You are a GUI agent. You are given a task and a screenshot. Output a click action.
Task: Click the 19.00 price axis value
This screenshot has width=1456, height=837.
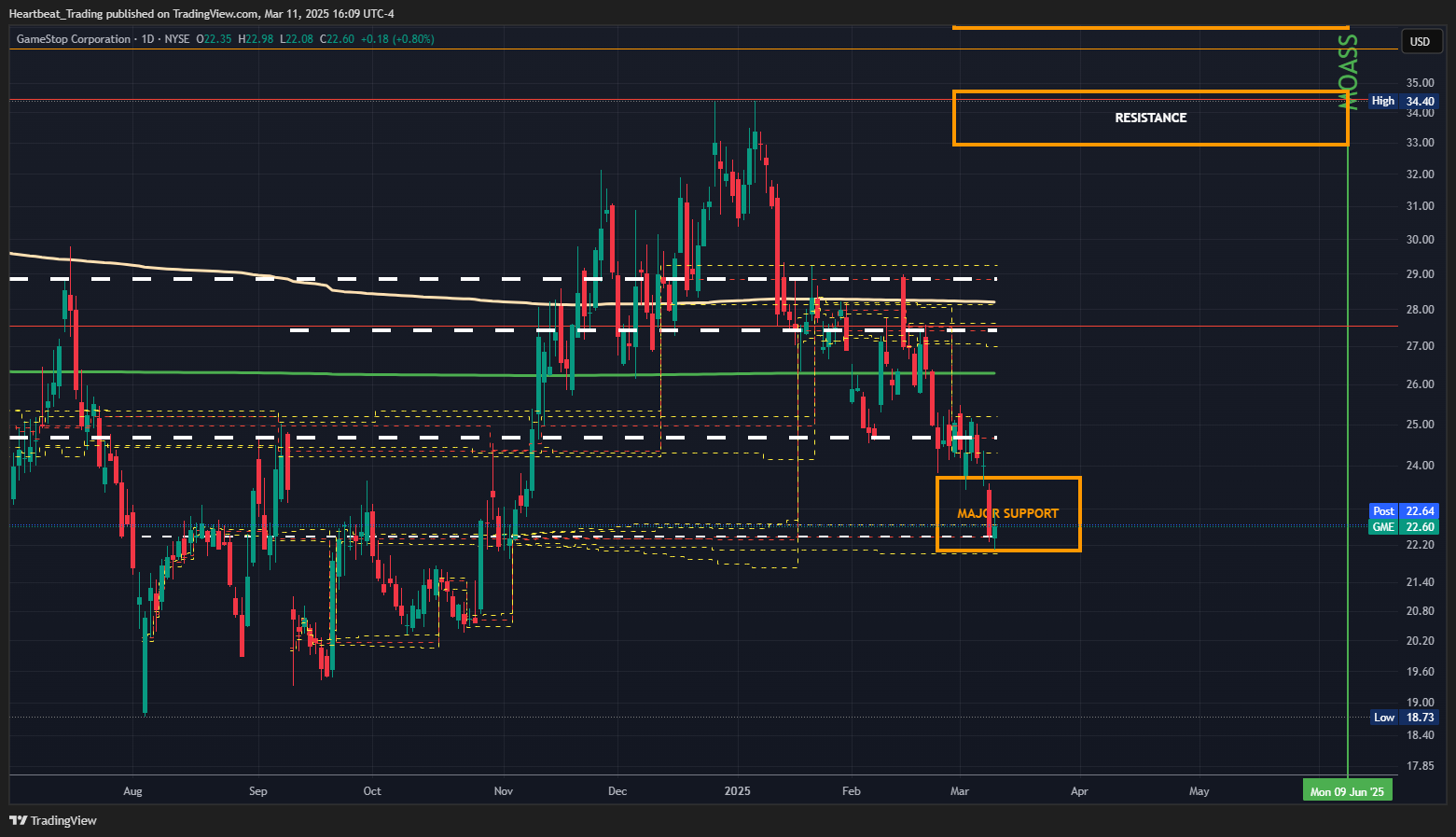pos(1421,703)
